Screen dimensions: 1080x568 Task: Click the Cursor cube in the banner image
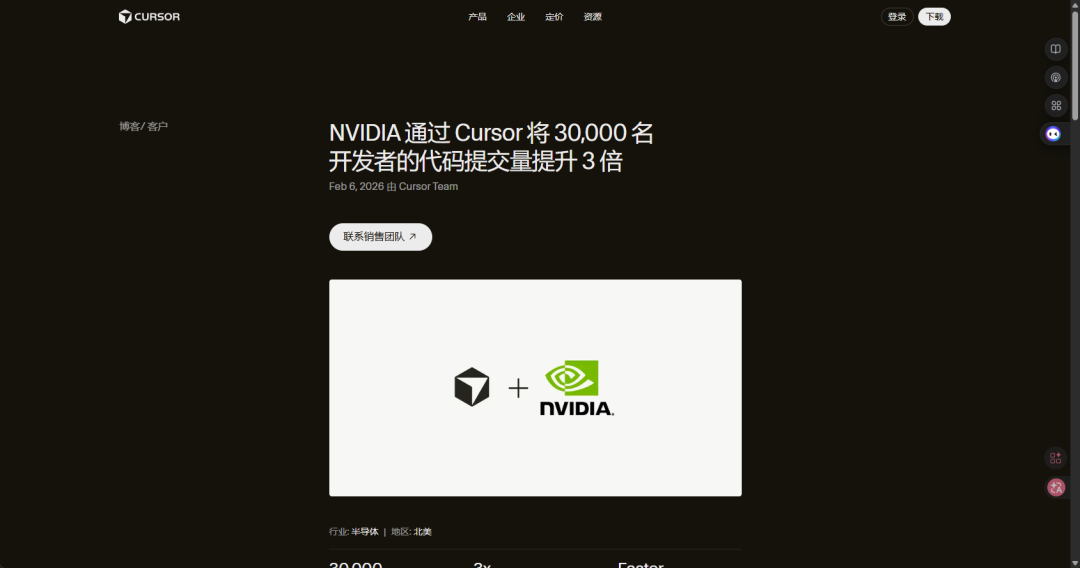click(472, 387)
